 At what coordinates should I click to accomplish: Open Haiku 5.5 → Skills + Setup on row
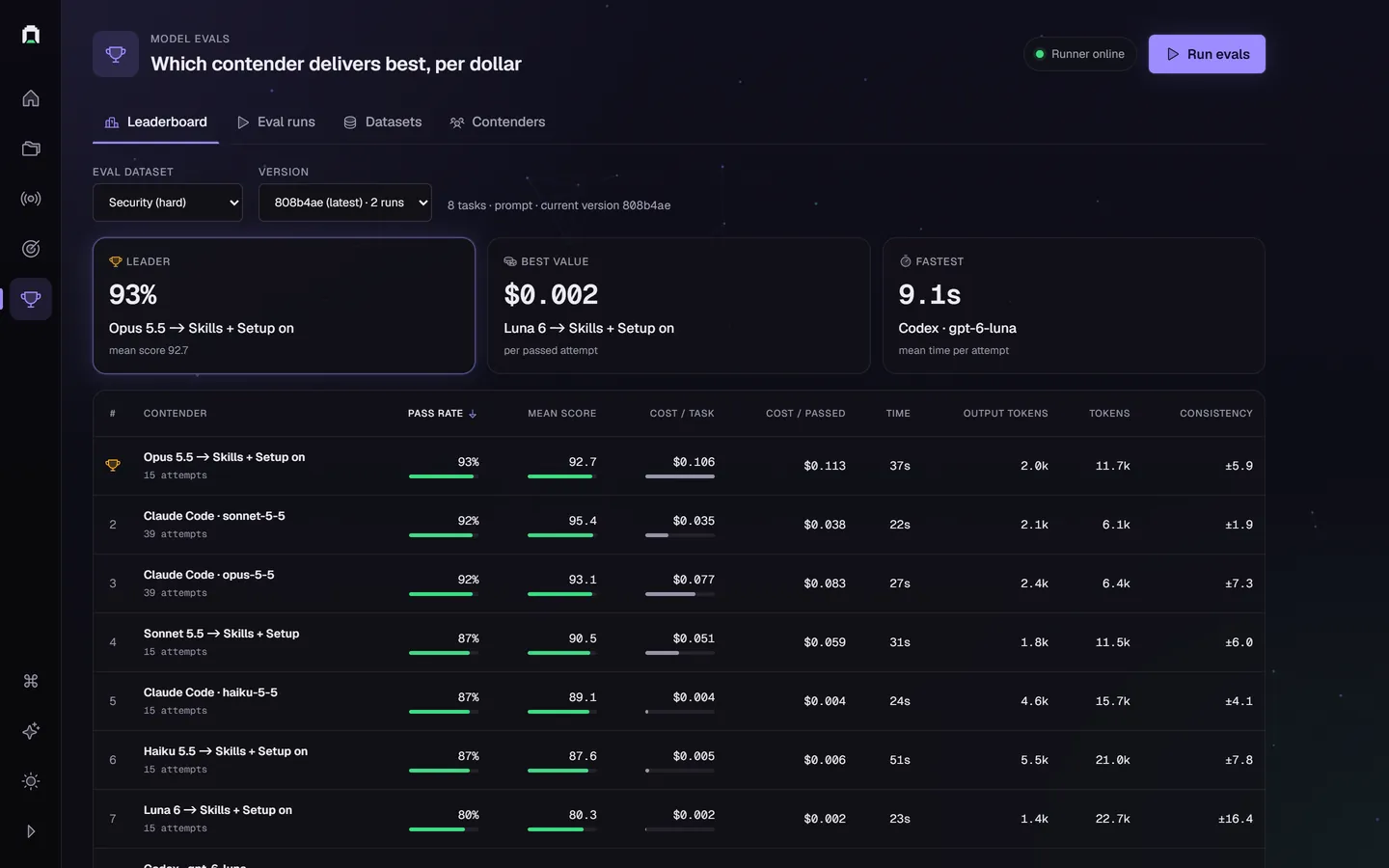pos(679,760)
